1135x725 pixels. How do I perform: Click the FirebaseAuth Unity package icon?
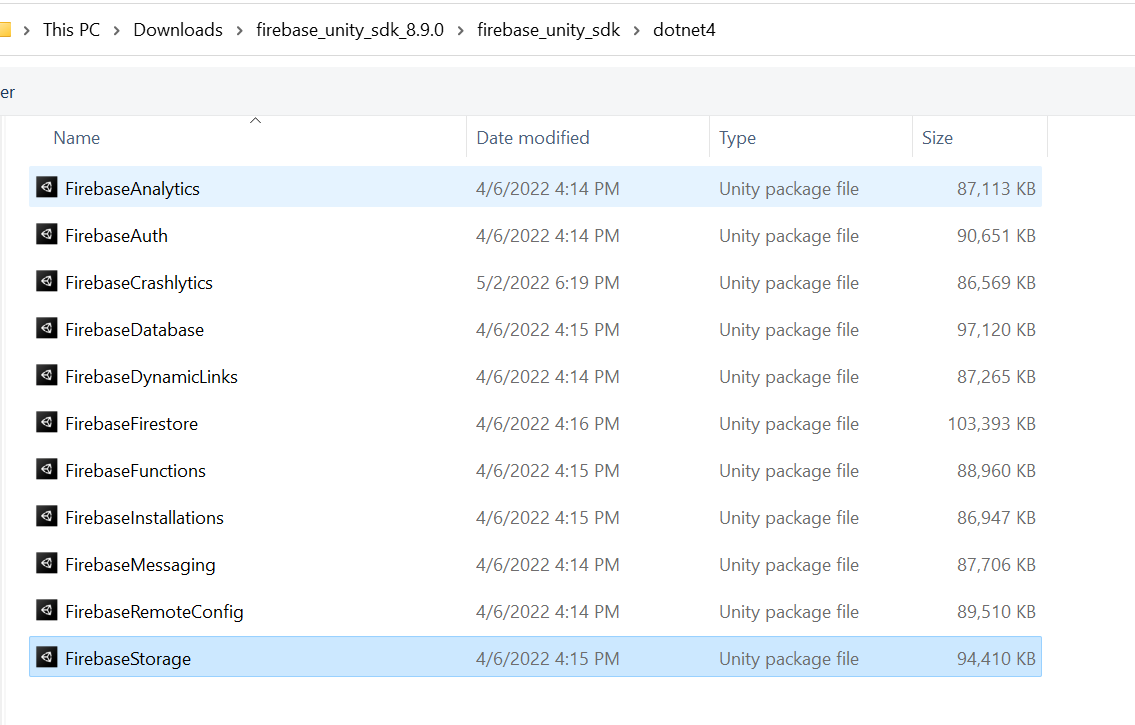(x=47, y=234)
